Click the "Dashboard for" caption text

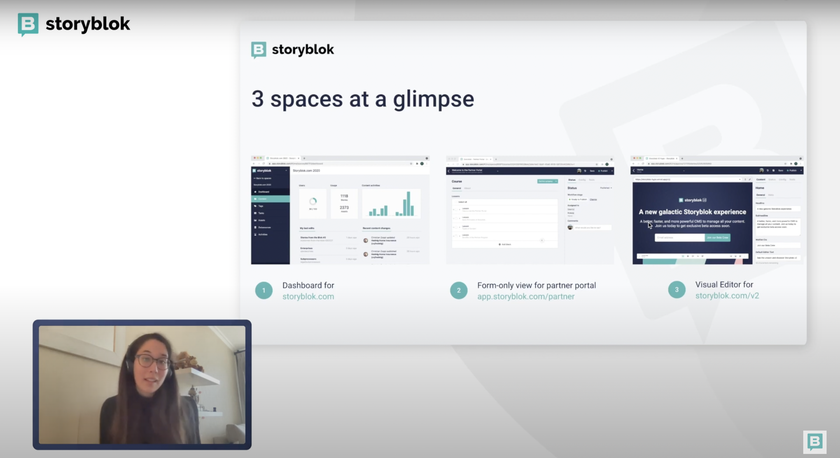click(308, 286)
